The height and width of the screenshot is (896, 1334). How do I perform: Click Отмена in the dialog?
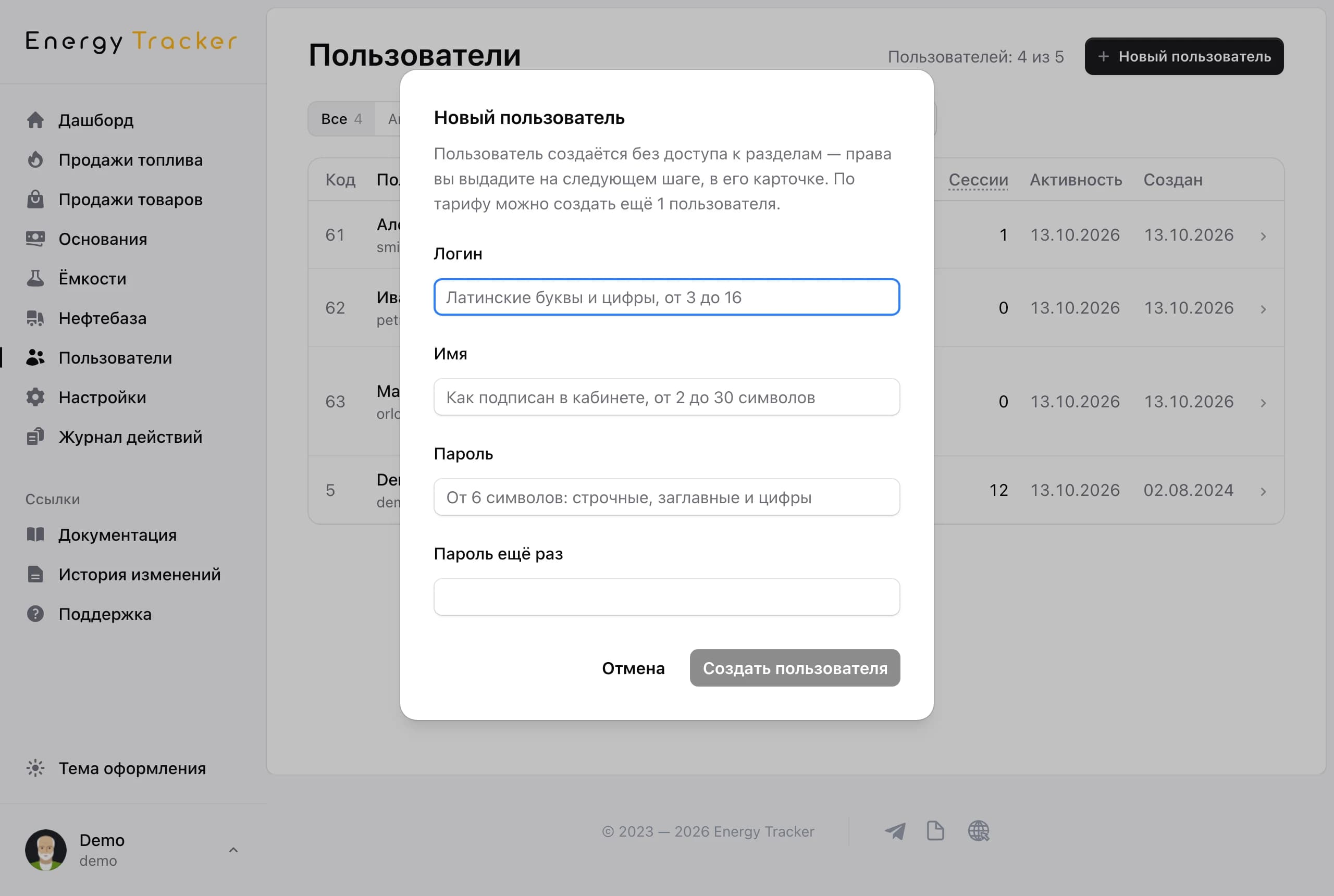633,667
